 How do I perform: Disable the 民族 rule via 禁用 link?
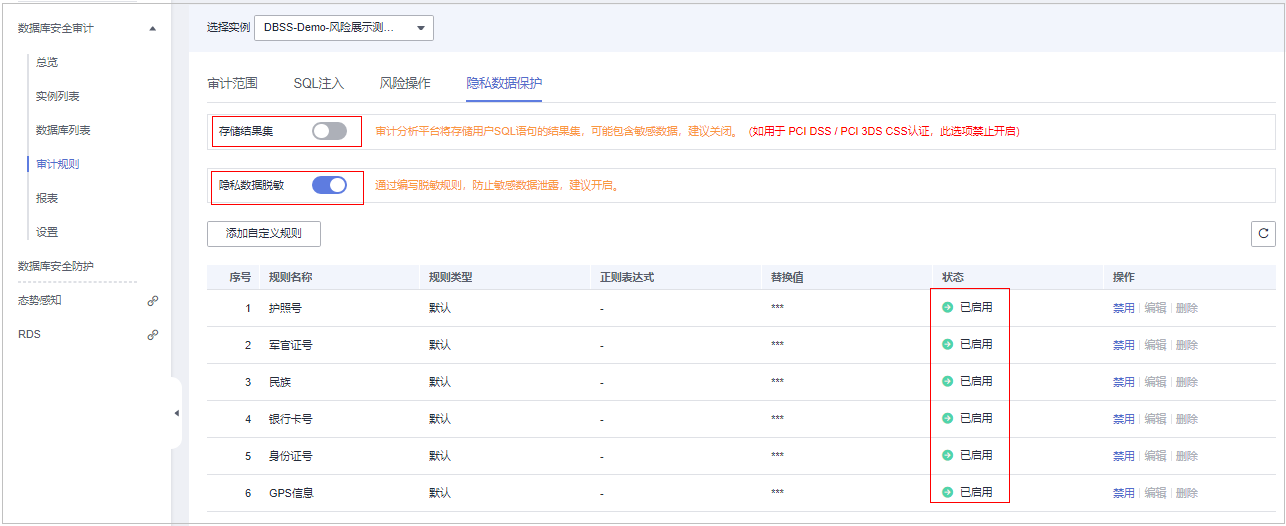(x=1123, y=382)
